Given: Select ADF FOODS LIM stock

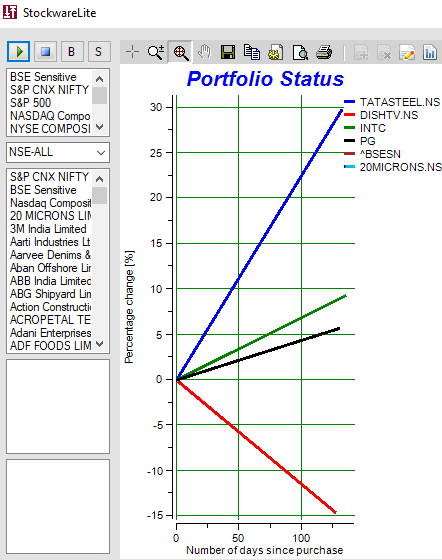Looking at the screenshot, I should [50, 346].
